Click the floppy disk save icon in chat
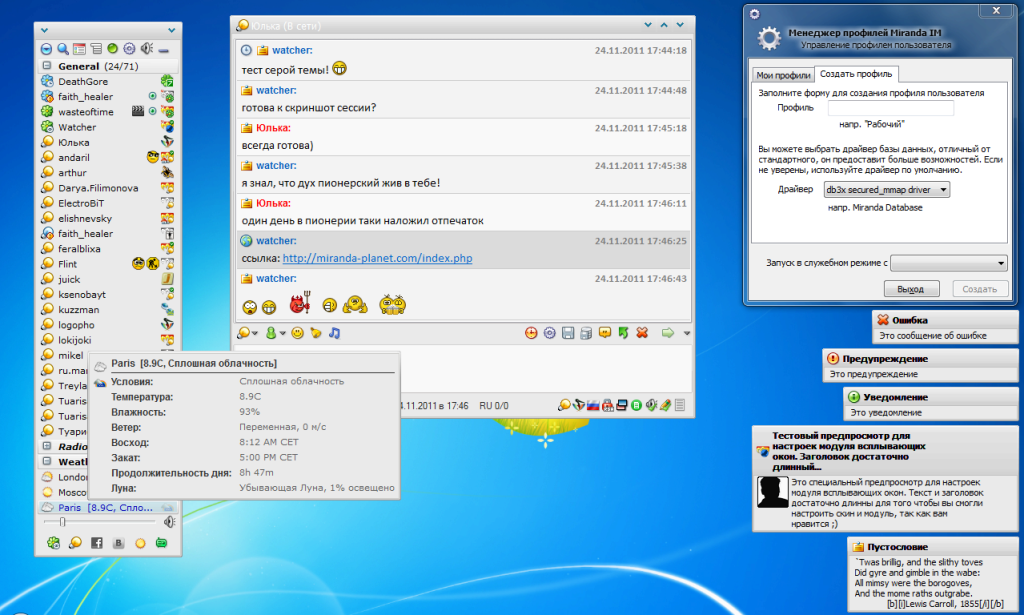Viewport: 1024px width, 615px height. tap(568, 333)
